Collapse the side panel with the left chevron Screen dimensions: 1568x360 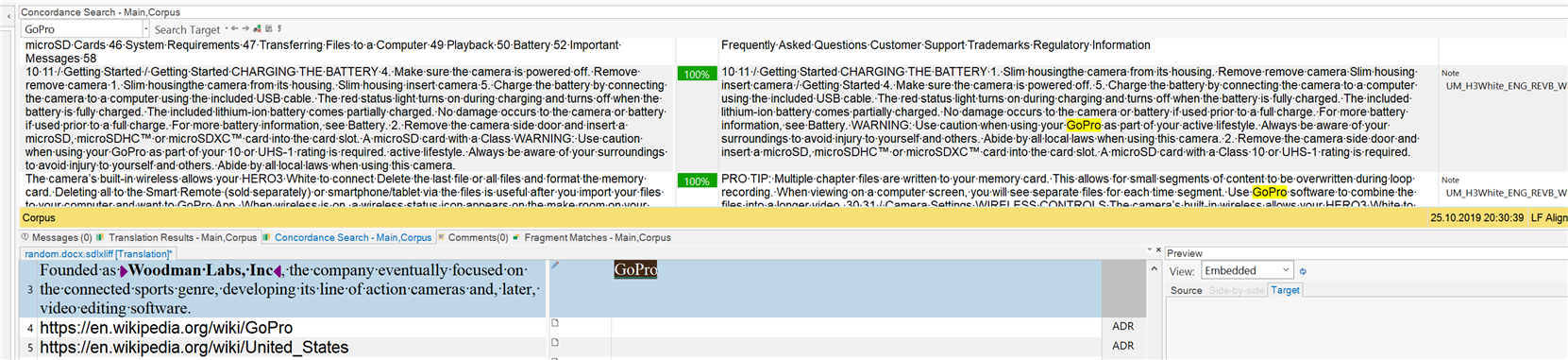[x=8, y=16]
